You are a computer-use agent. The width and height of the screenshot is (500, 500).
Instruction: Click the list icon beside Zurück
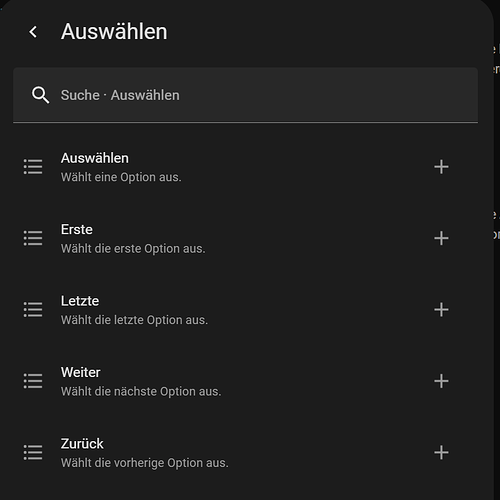click(x=33, y=452)
